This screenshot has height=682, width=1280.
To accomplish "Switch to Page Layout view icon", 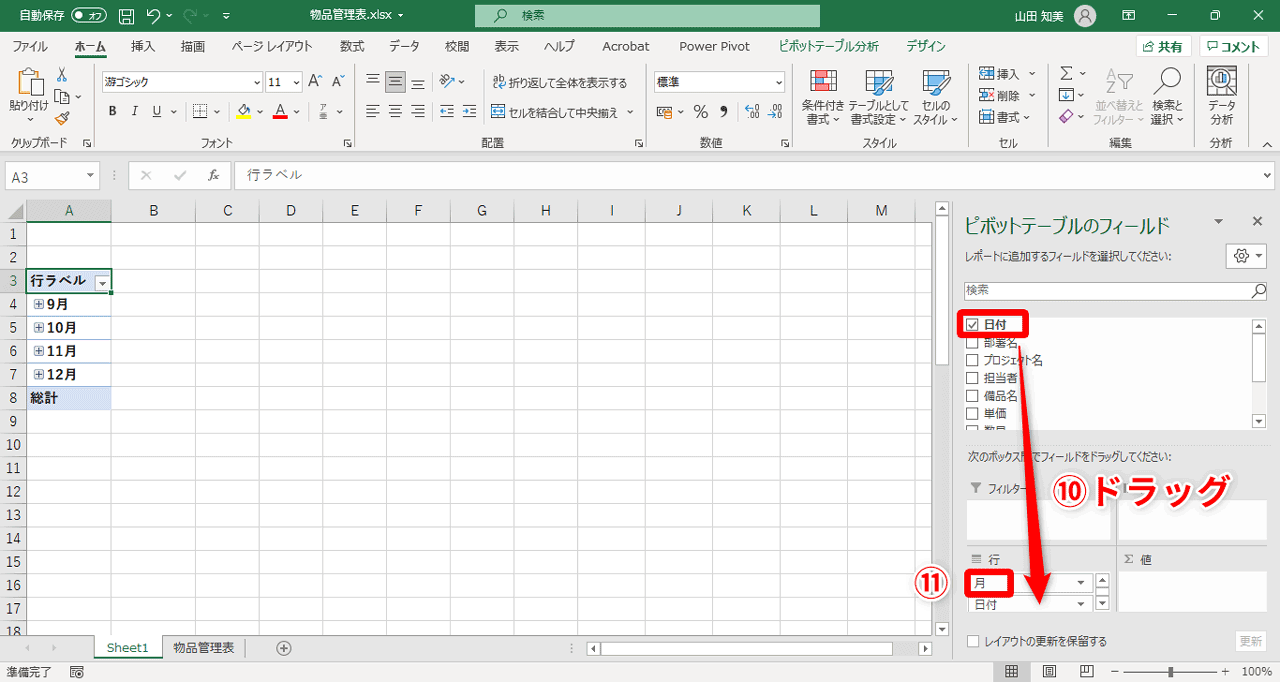I will pyautogui.click(x=1050, y=672).
